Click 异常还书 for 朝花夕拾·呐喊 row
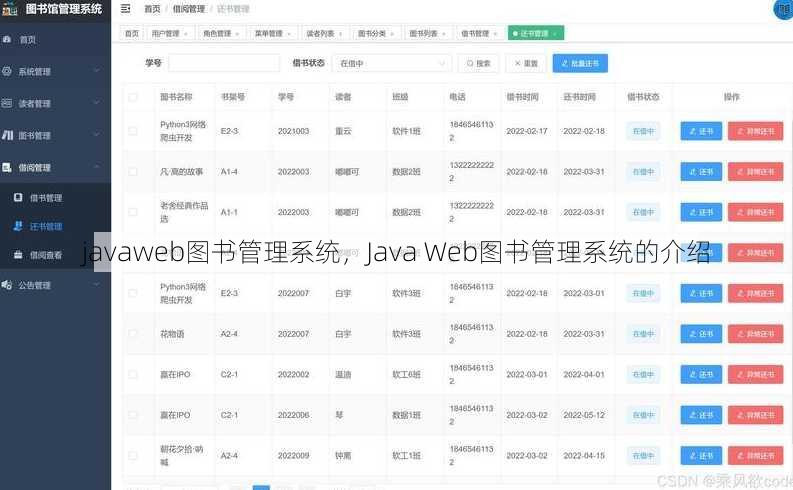The width and height of the screenshot is (793, 490). [756, 456]
